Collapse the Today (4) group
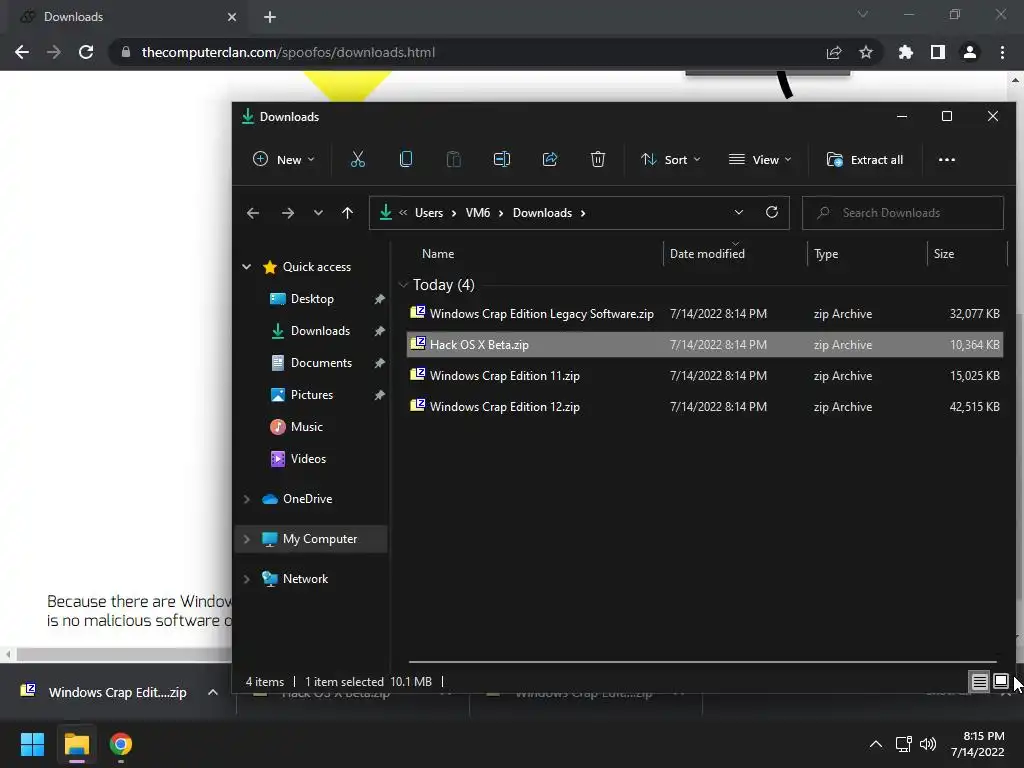The image size is (1024, 768). click(x=404, y=285)
